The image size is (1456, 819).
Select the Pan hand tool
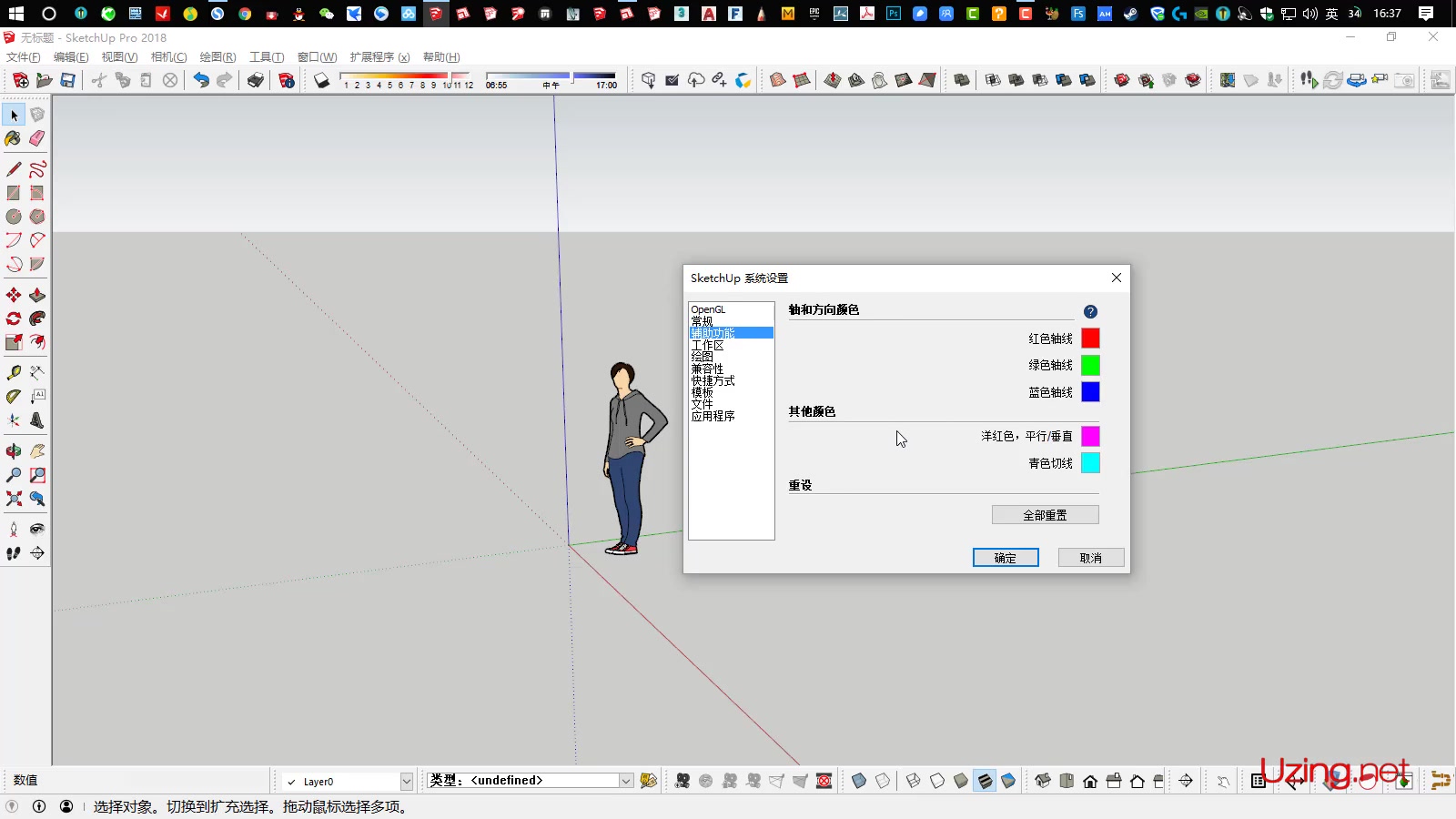(x=37, y=450)
